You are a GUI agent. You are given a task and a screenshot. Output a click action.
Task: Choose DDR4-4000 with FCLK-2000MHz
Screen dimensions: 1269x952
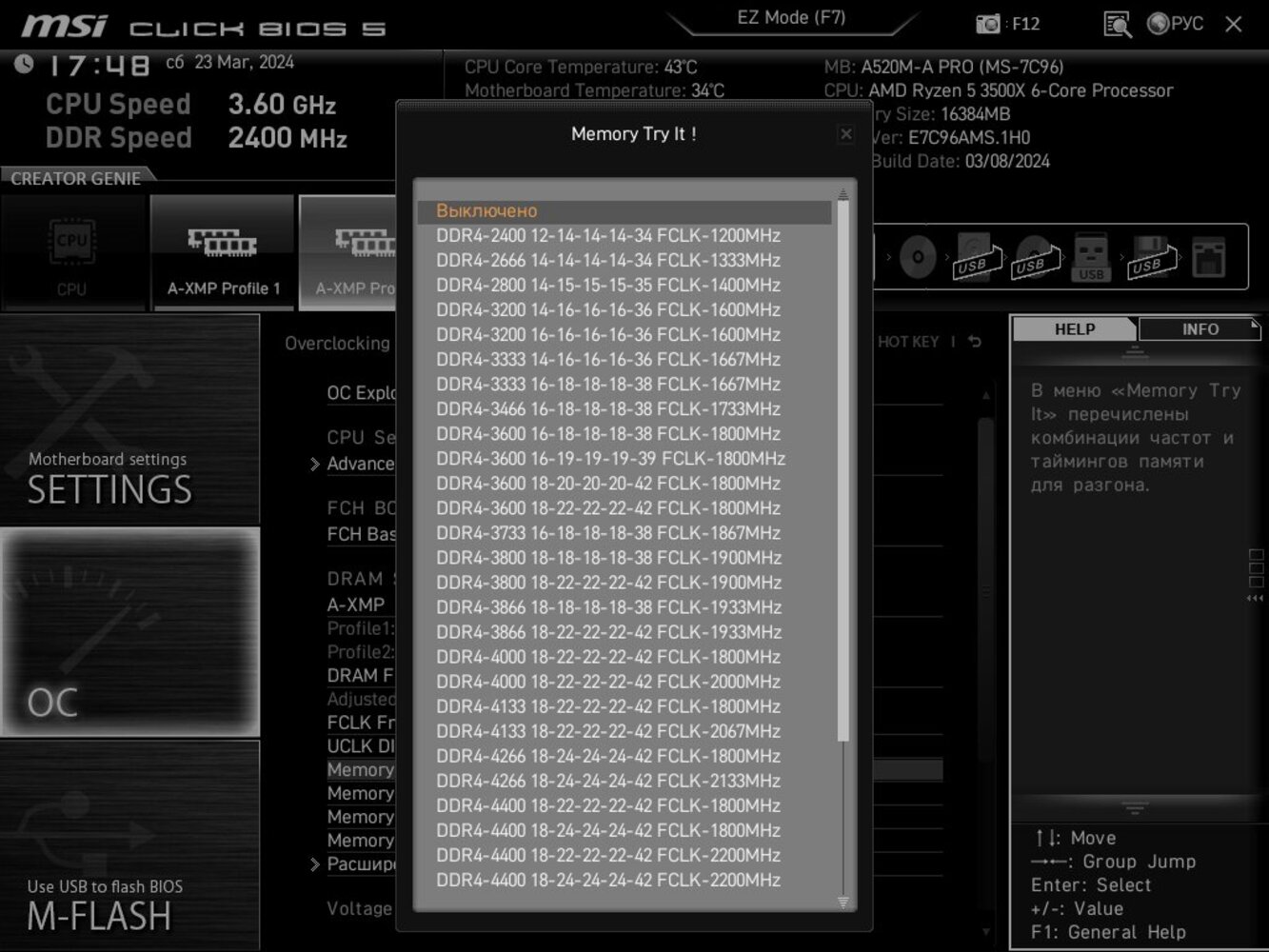625,682
